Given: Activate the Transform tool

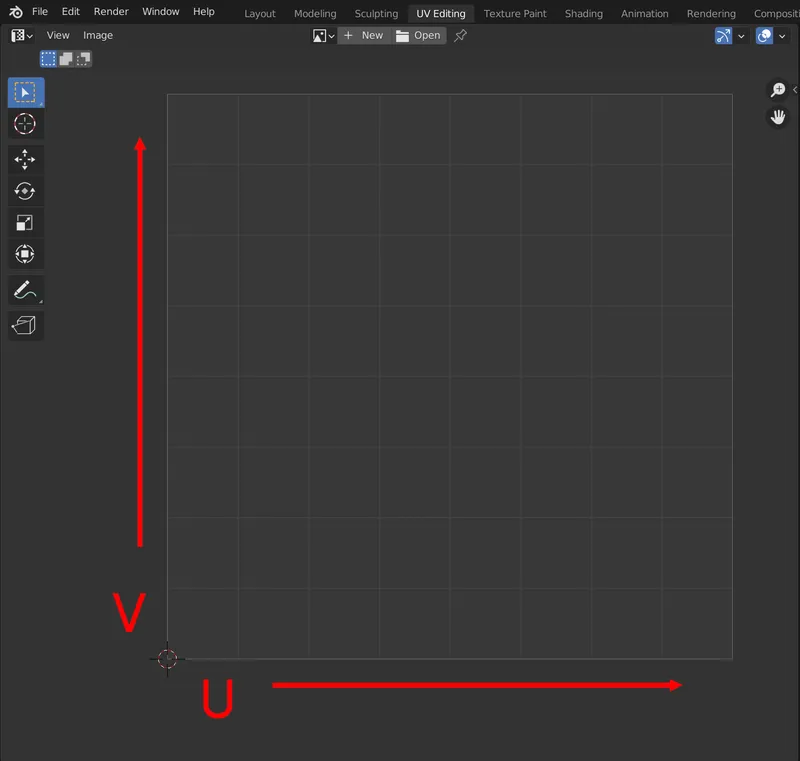Looking at the screenshot, I should pos(25,254).
